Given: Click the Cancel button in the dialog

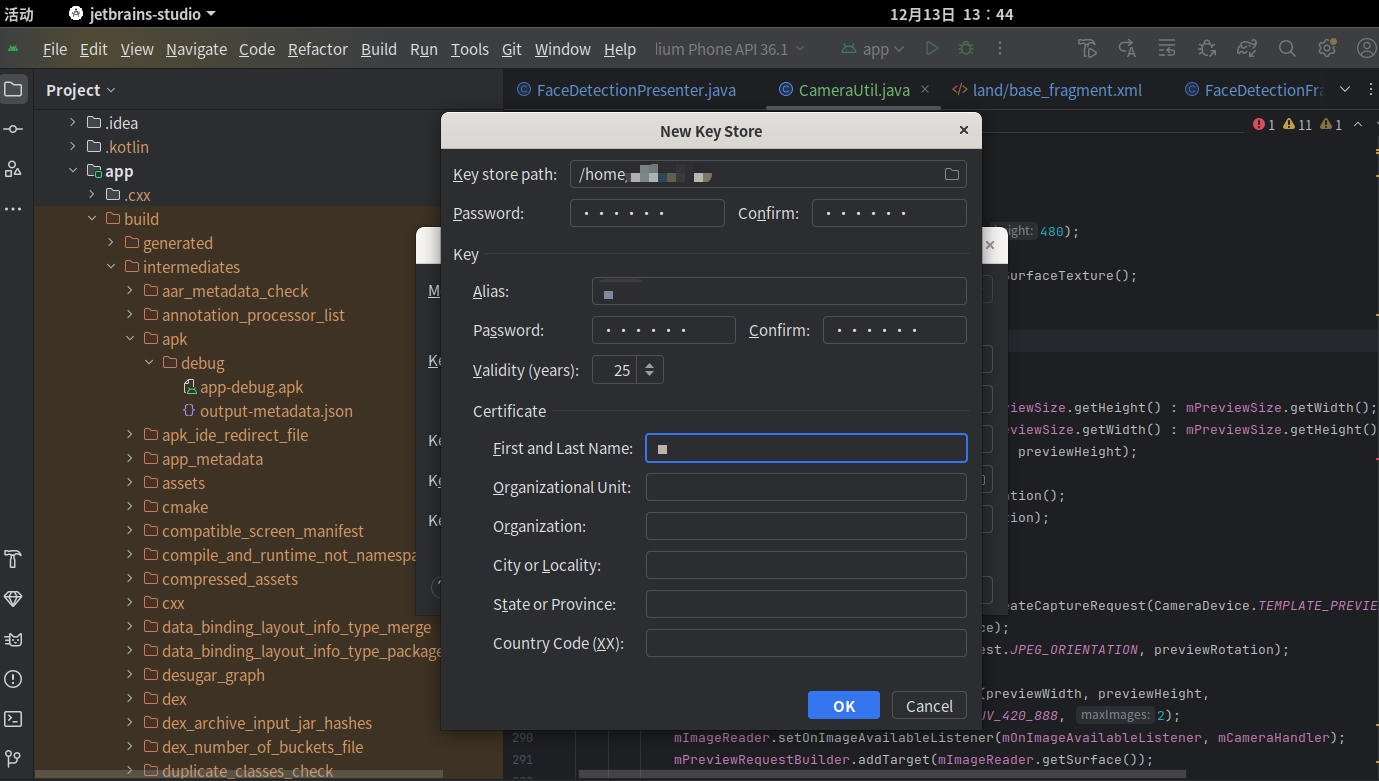Looking at the screenshot, I should (x=928, y=705).
